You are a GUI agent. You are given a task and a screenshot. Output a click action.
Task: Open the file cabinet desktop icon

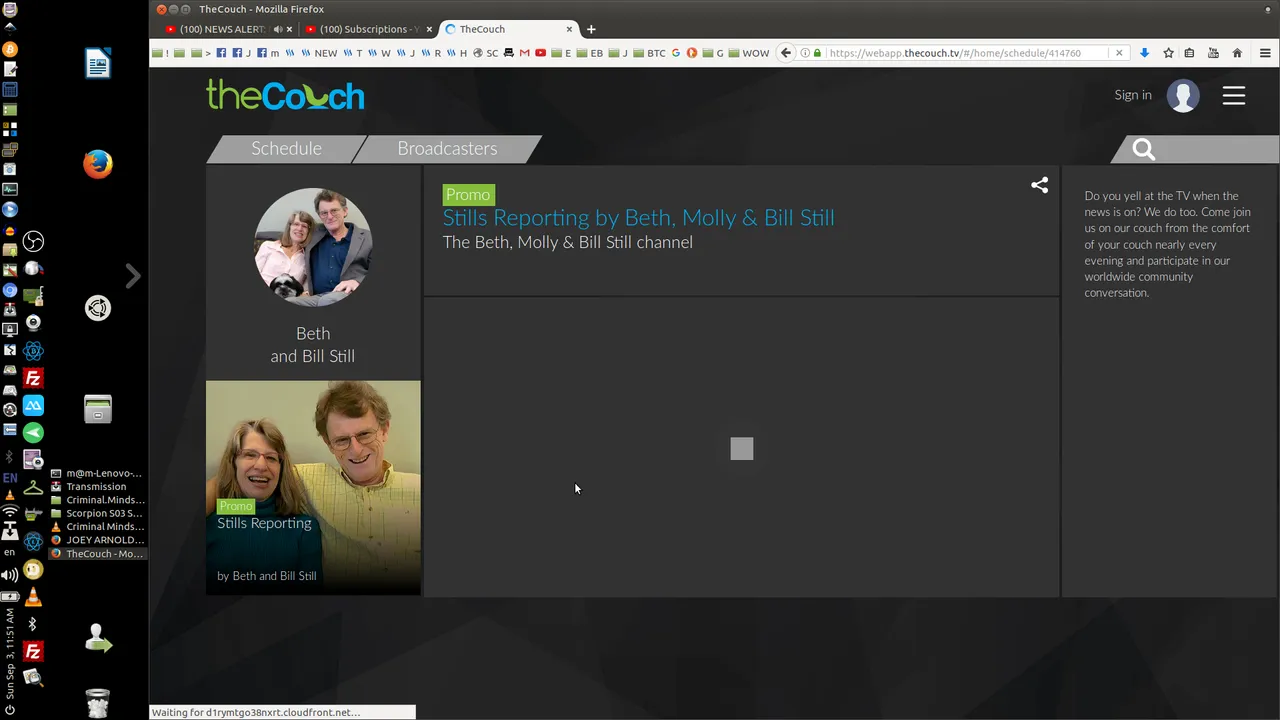[98, 408]
